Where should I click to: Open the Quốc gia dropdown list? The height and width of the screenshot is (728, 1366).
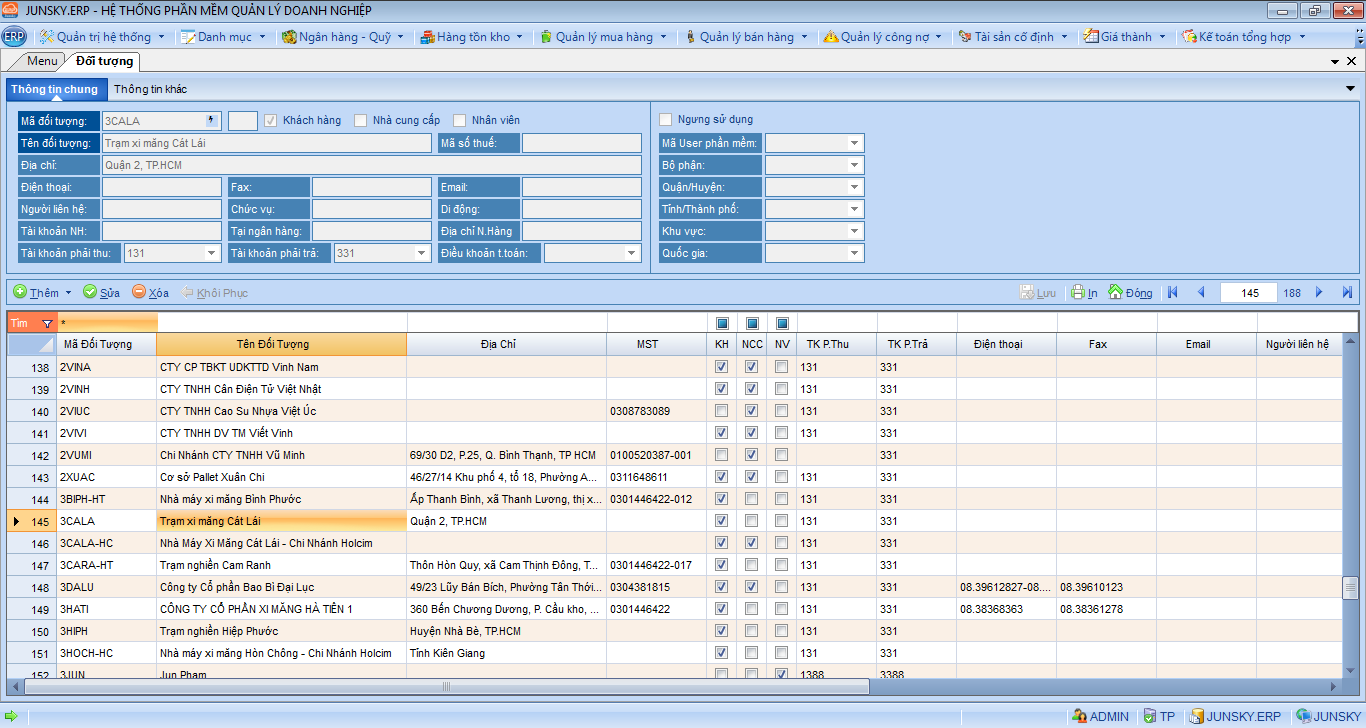click(854, 253)
